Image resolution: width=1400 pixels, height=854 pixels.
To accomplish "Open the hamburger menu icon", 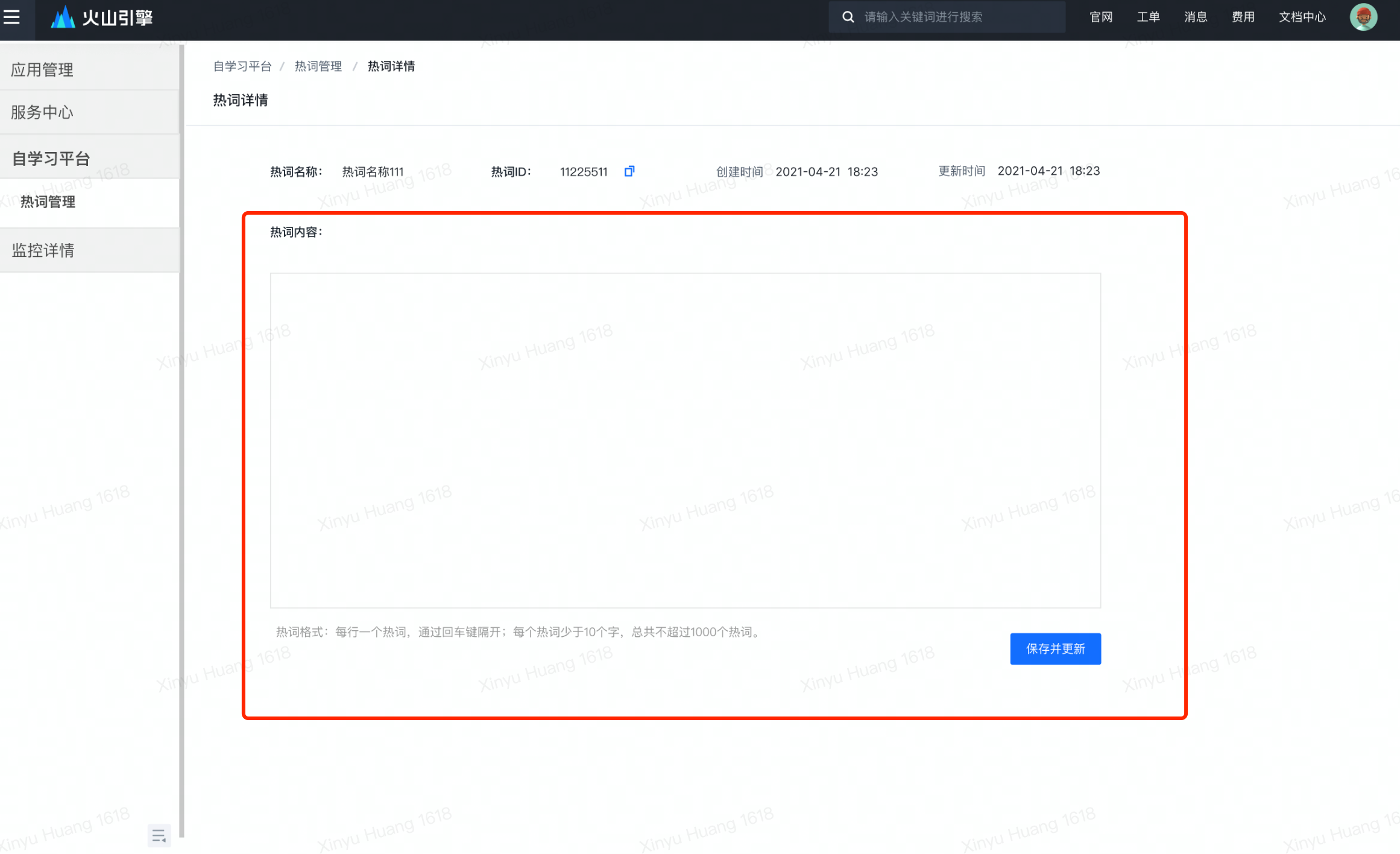I will tap(11, 17).
